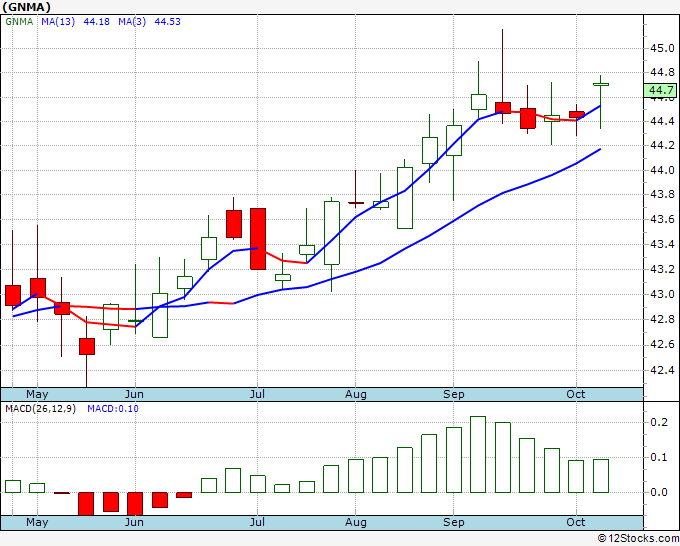The height and width of the screenshot is (546, 680).
Task: Click the 44.0 price axis label
Action: click(x=662, y=170)
